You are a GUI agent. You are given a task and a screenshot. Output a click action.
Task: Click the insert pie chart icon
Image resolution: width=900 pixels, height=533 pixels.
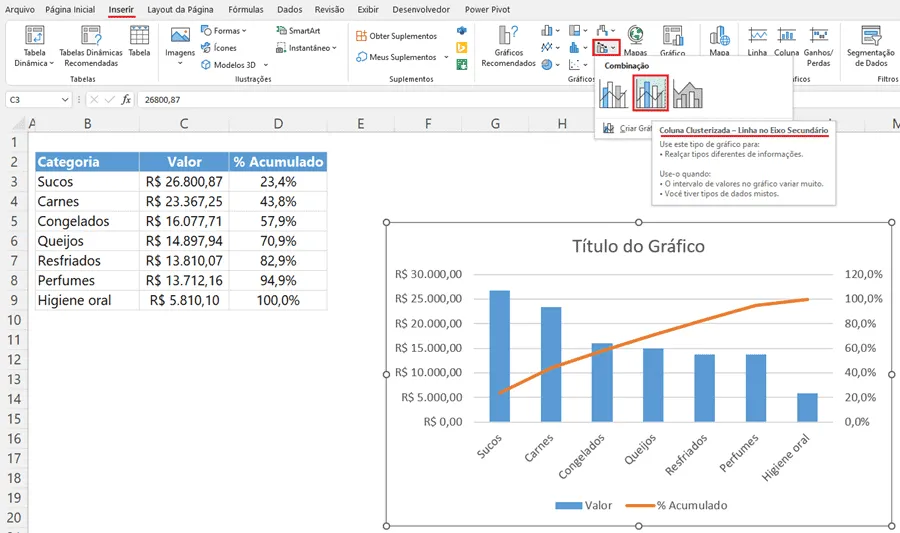[546, 64]
